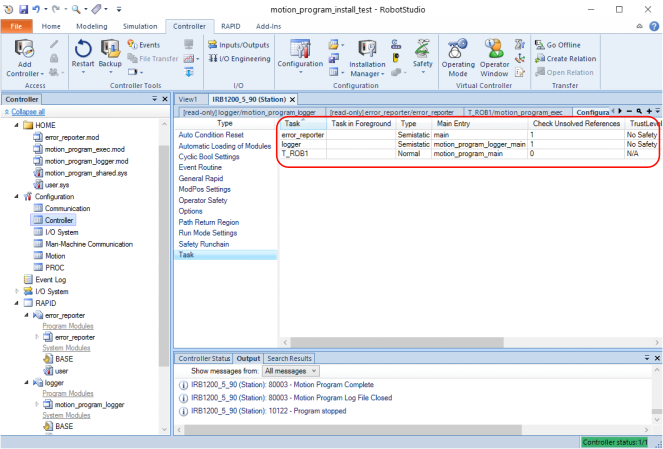Select Motion configuration topic

(x=49, y=256)
